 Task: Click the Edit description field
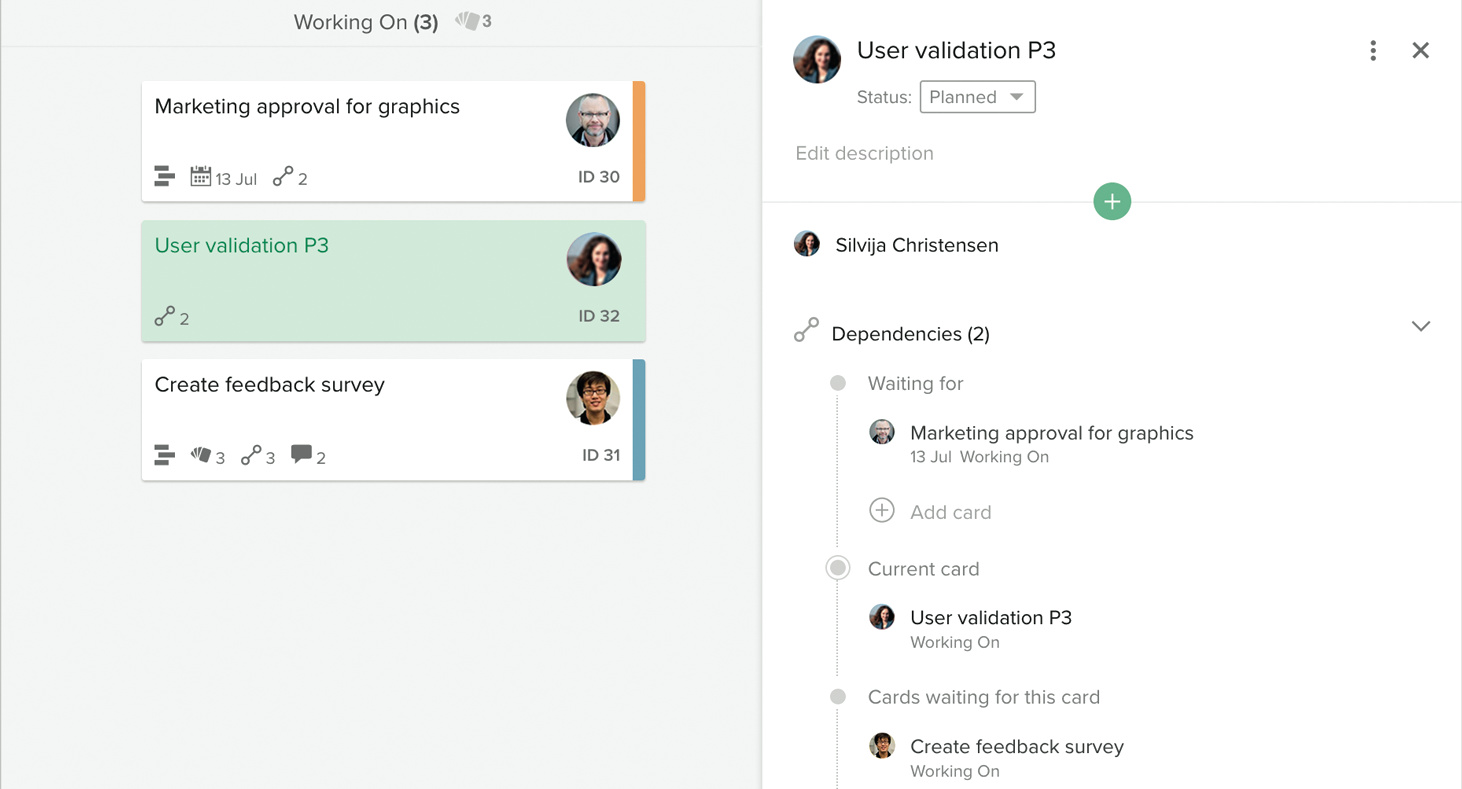[x=864, y=153]
